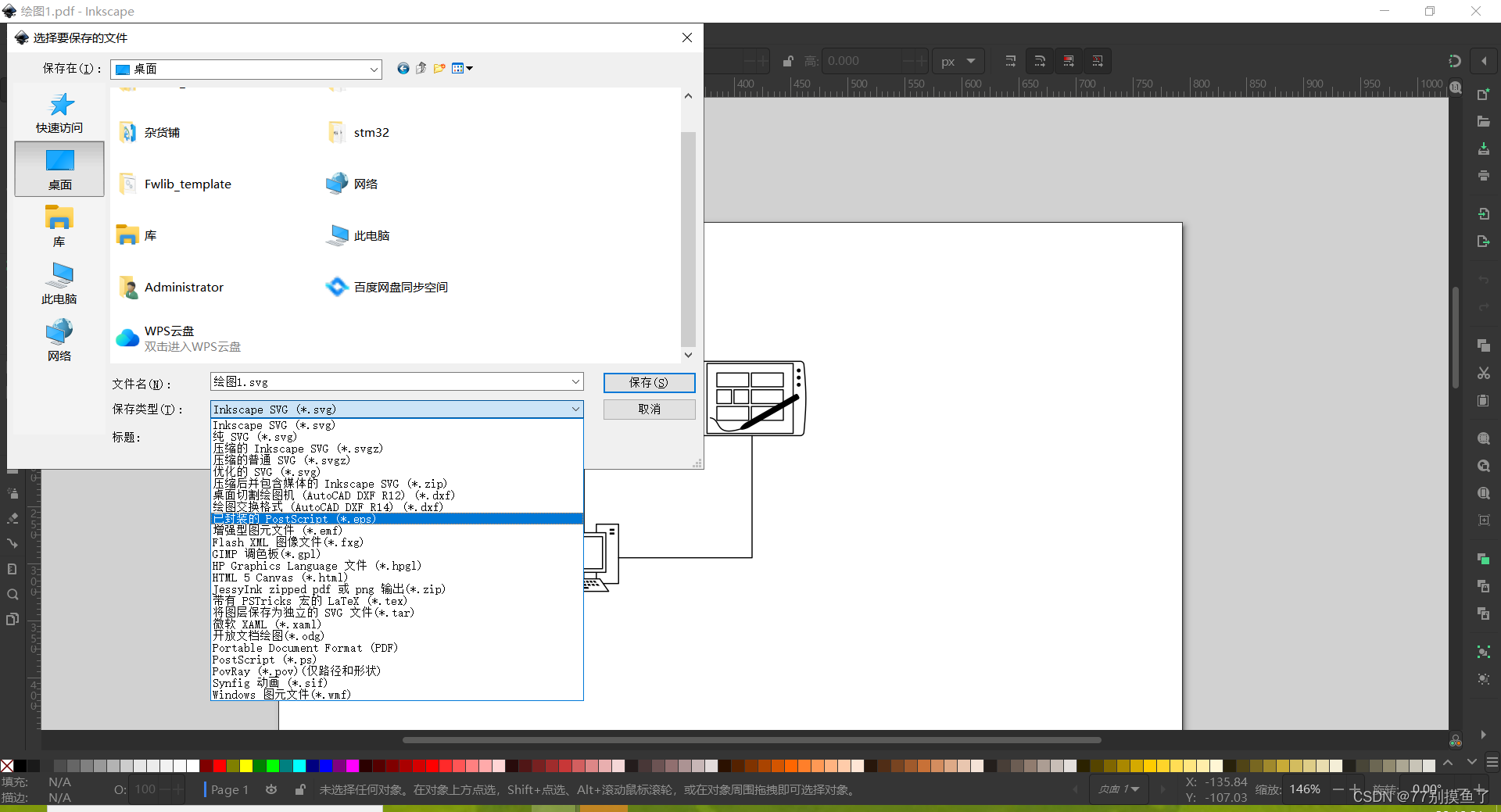
Task: Select the Eraser tool in the toolbox
Action: tap(13, 518)
